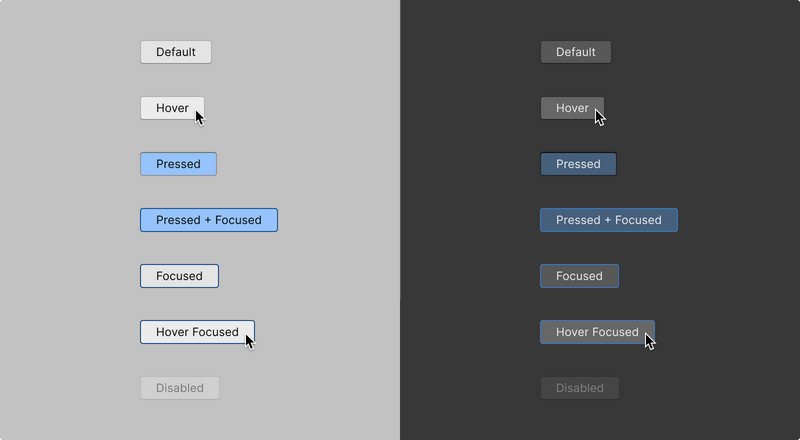Click light theme Pressed + Focused button
Image resolution: width=800 pixels, height=440 pixels.
pos(208,220)
